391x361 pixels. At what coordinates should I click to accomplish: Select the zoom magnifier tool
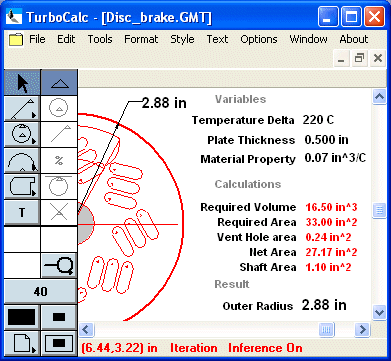click(x=59, y=265)
